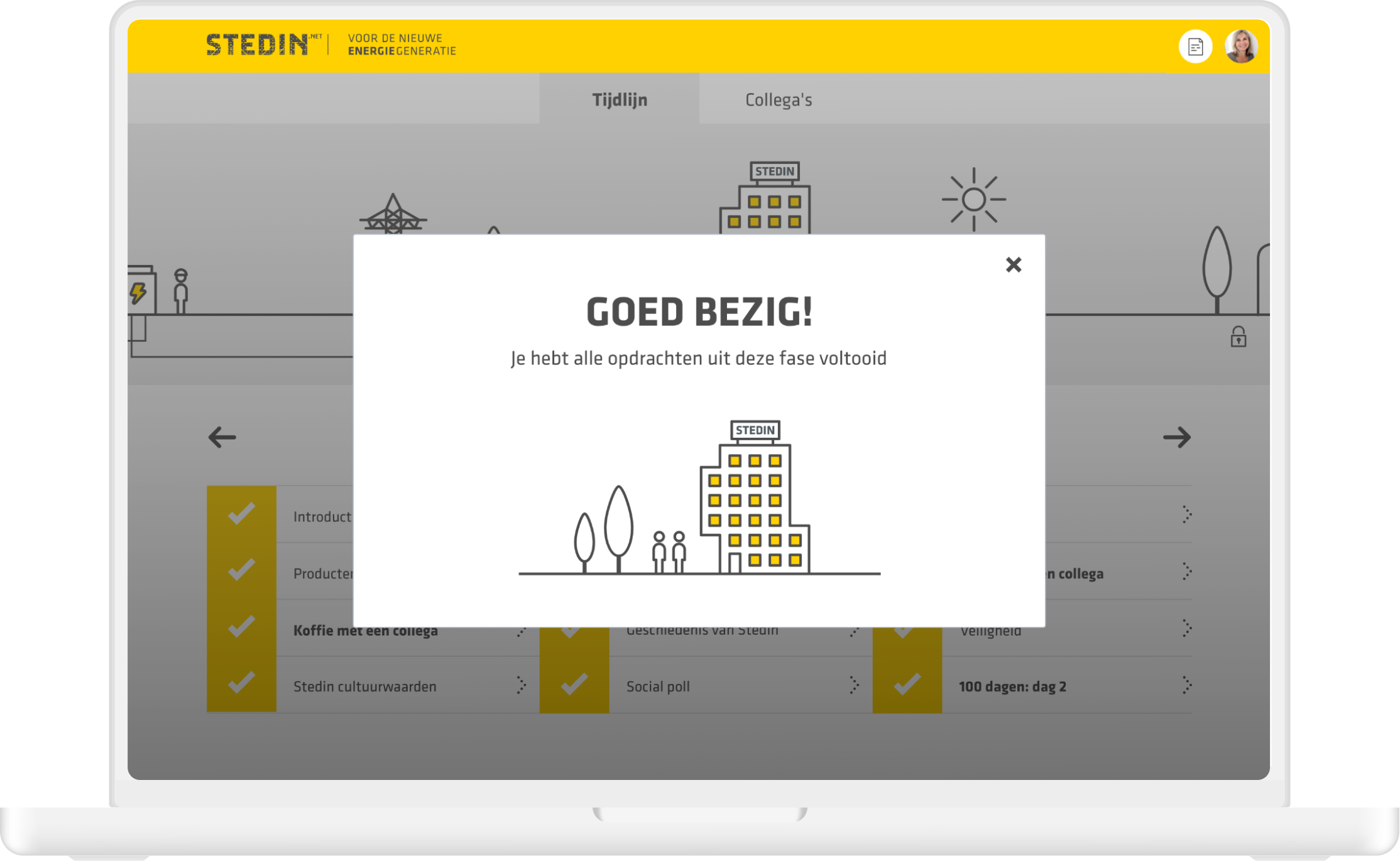Close the Goed Bezig popup
Viewport: 1400px width, 861px height.
point(1013,264)
